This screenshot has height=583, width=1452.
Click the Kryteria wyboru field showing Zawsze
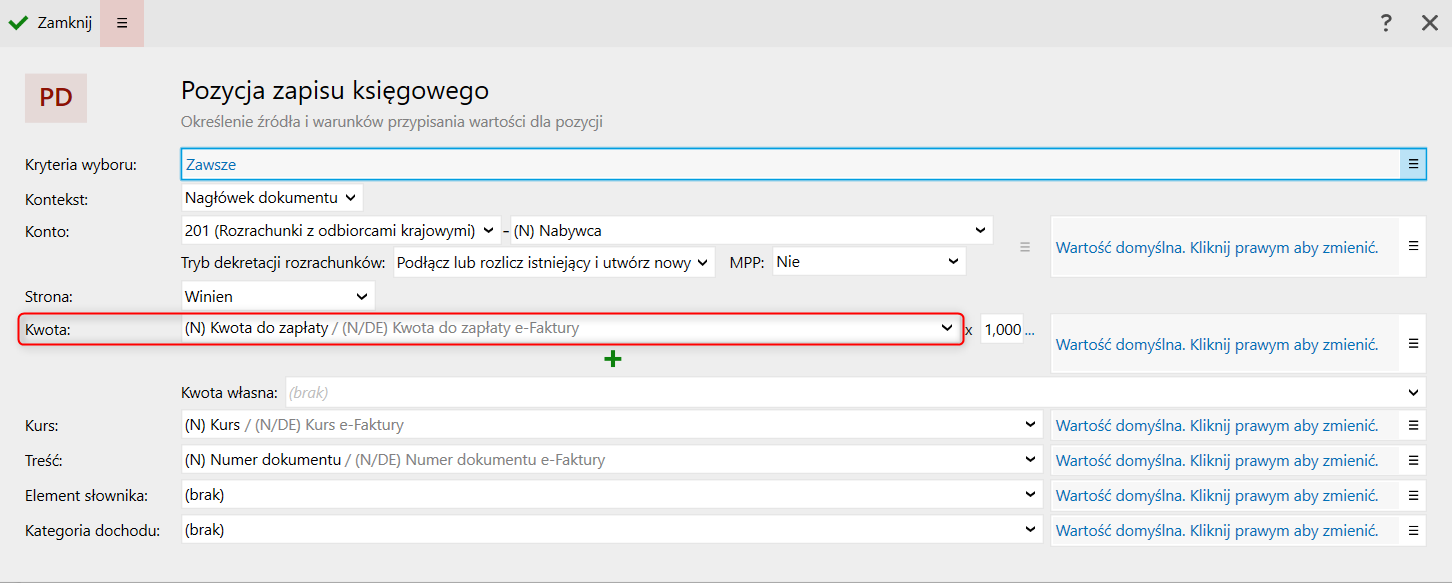pyautogui.click(x=791, y=164)
